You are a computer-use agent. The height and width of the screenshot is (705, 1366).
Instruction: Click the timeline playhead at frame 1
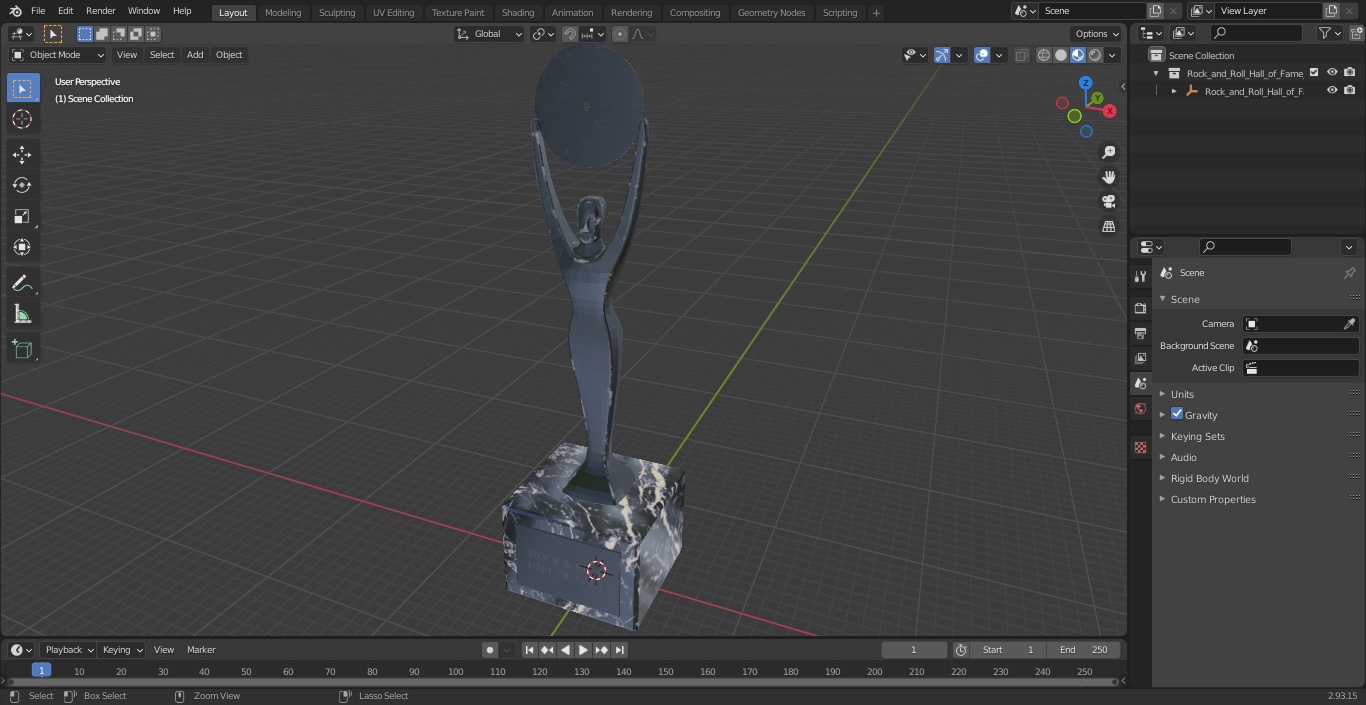tap(41, 670)
